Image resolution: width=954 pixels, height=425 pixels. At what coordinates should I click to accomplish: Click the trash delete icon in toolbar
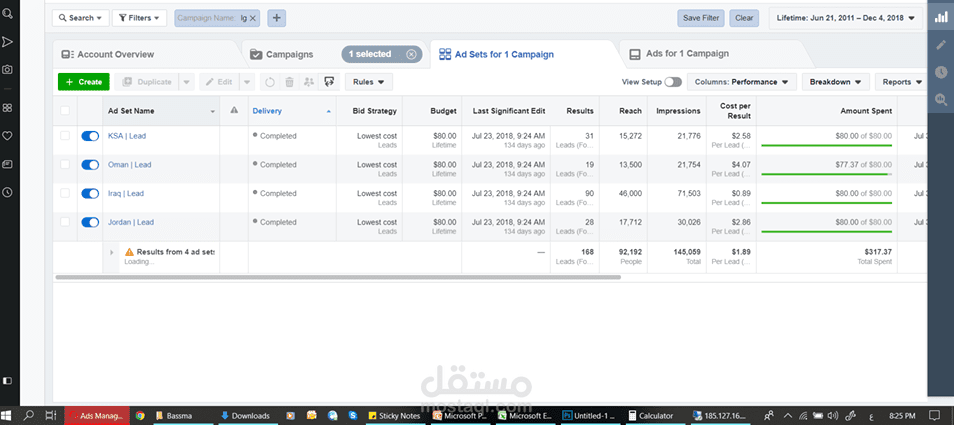[x=290, y=82]
